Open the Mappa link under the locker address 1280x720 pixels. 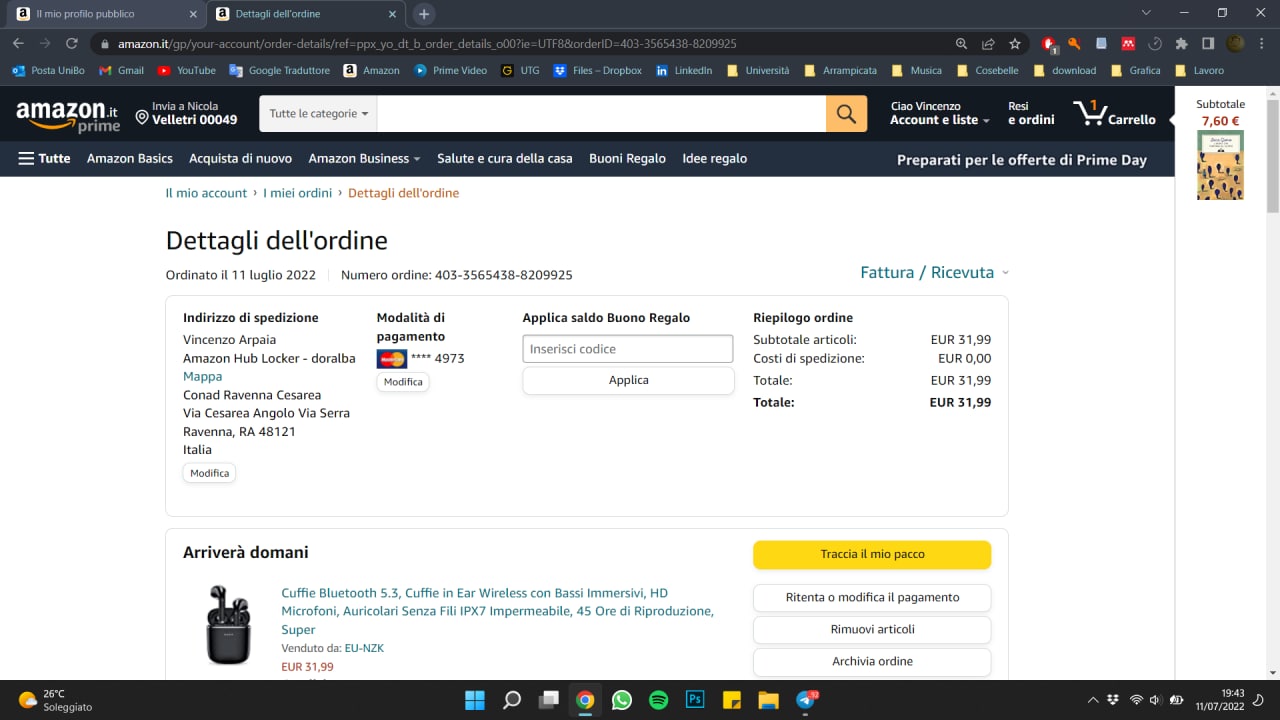pyautogui.click(x=202, y=377)
